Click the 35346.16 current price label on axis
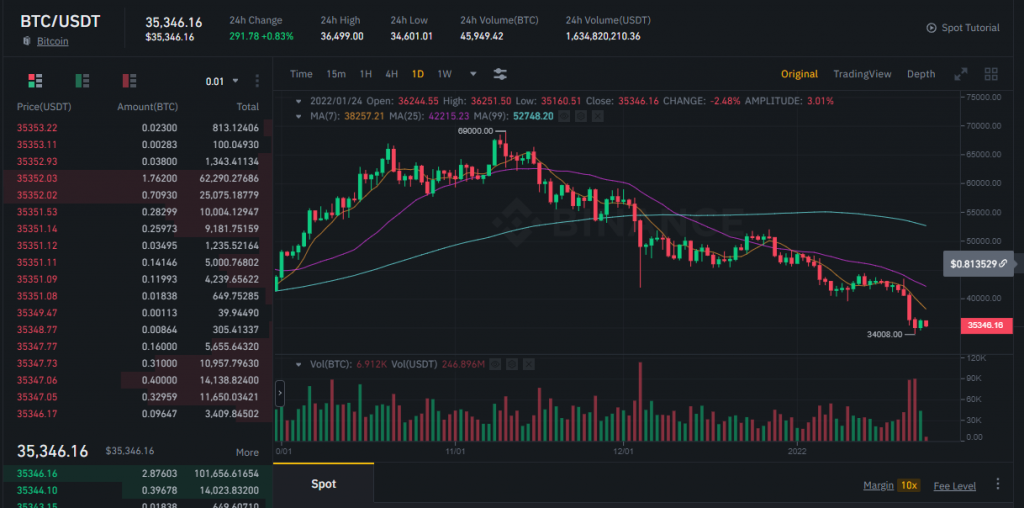1024x508 pixels. pos(985,325)
